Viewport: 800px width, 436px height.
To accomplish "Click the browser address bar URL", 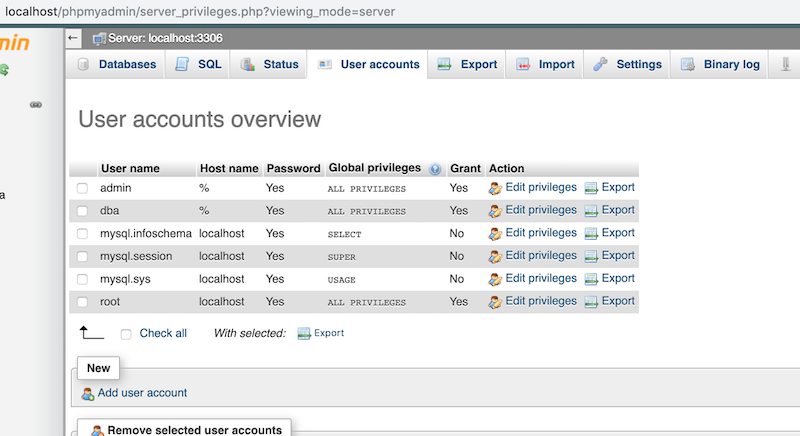I will pyautogui.click(x=200, y=11).
